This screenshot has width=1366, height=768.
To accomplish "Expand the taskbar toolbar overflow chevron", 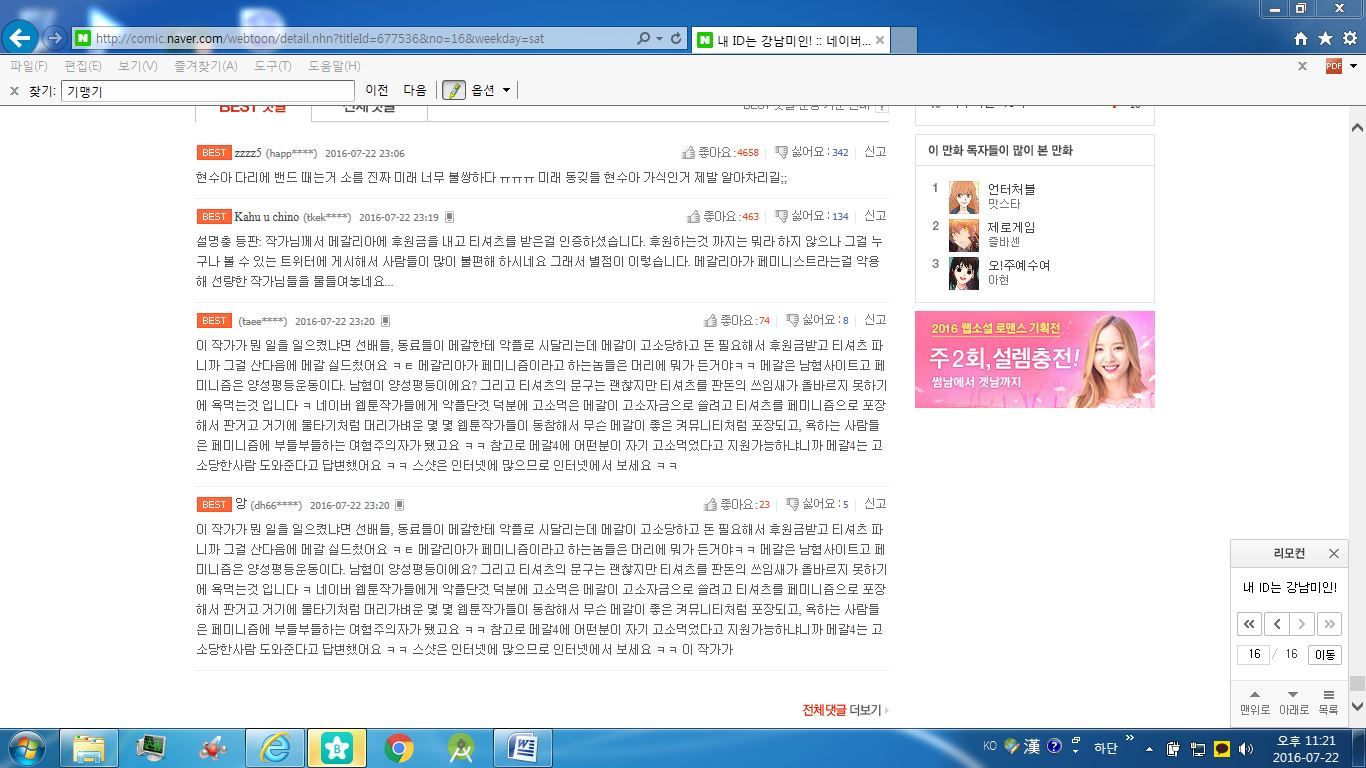I will [x=1130, y=739].
